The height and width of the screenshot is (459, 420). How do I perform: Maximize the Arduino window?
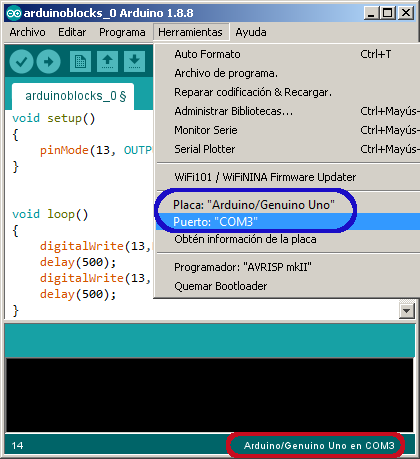click(x=388, y=13)
